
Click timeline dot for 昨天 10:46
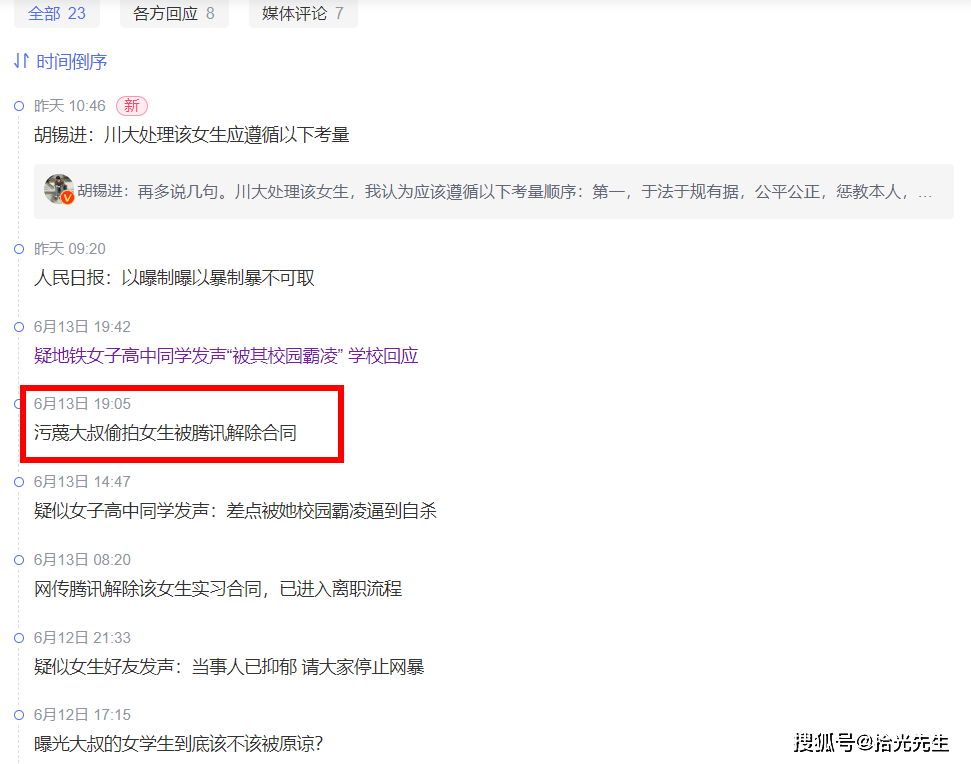pyautogui.click(x=19, y=106)
